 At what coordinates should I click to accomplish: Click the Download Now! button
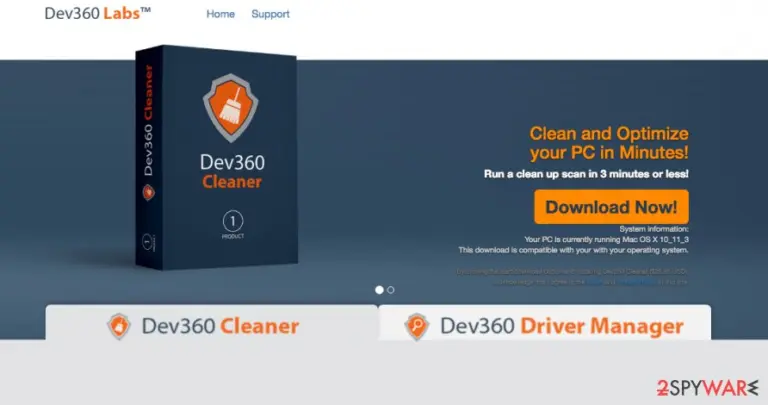coord(611,207)
